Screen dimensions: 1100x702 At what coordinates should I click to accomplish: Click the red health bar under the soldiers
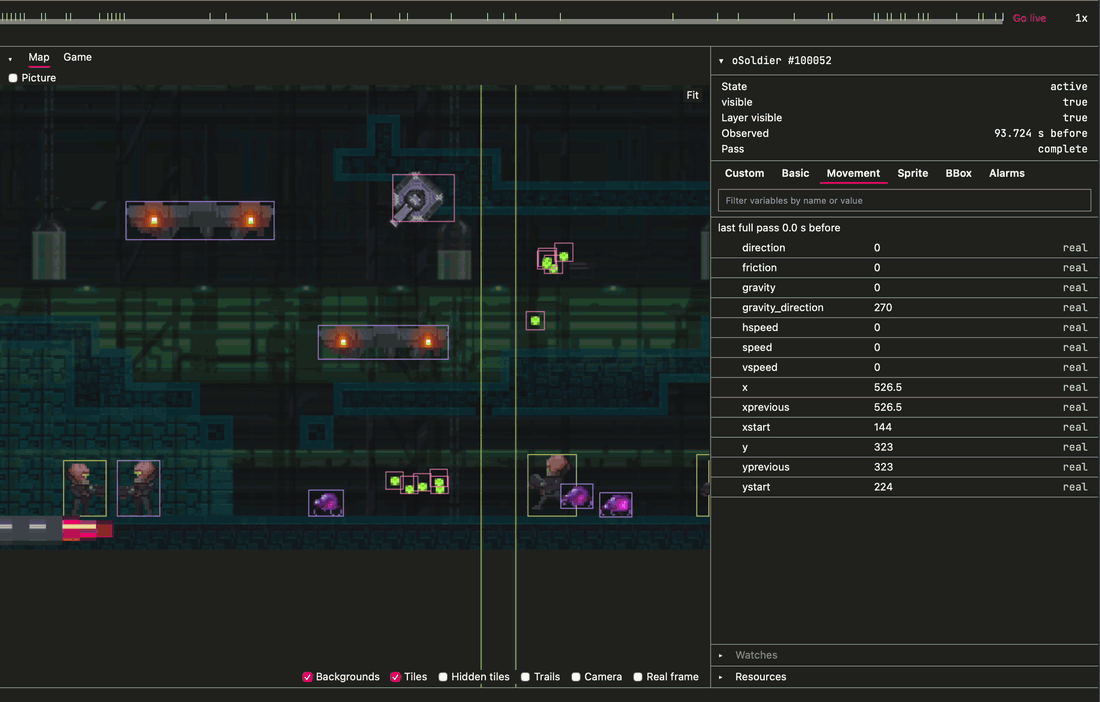click(87, 529)
